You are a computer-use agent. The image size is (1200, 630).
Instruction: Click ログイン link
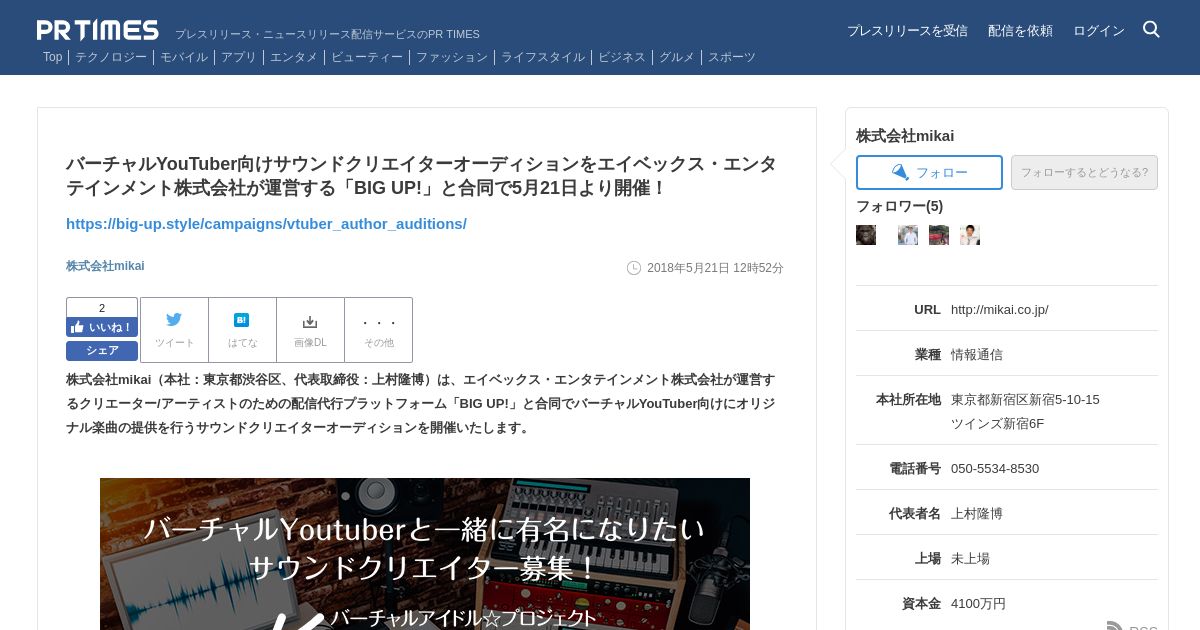1099,31
